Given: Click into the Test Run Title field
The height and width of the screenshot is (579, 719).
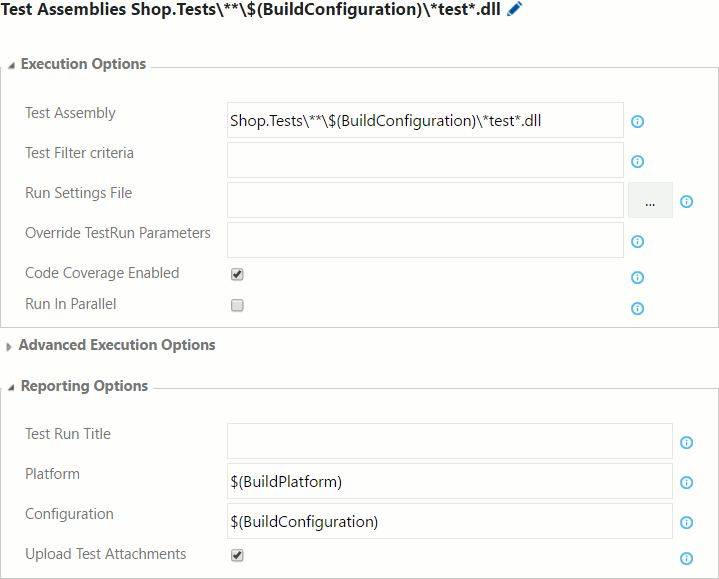Looking at the screenshot, I should [x=450, y=441].
